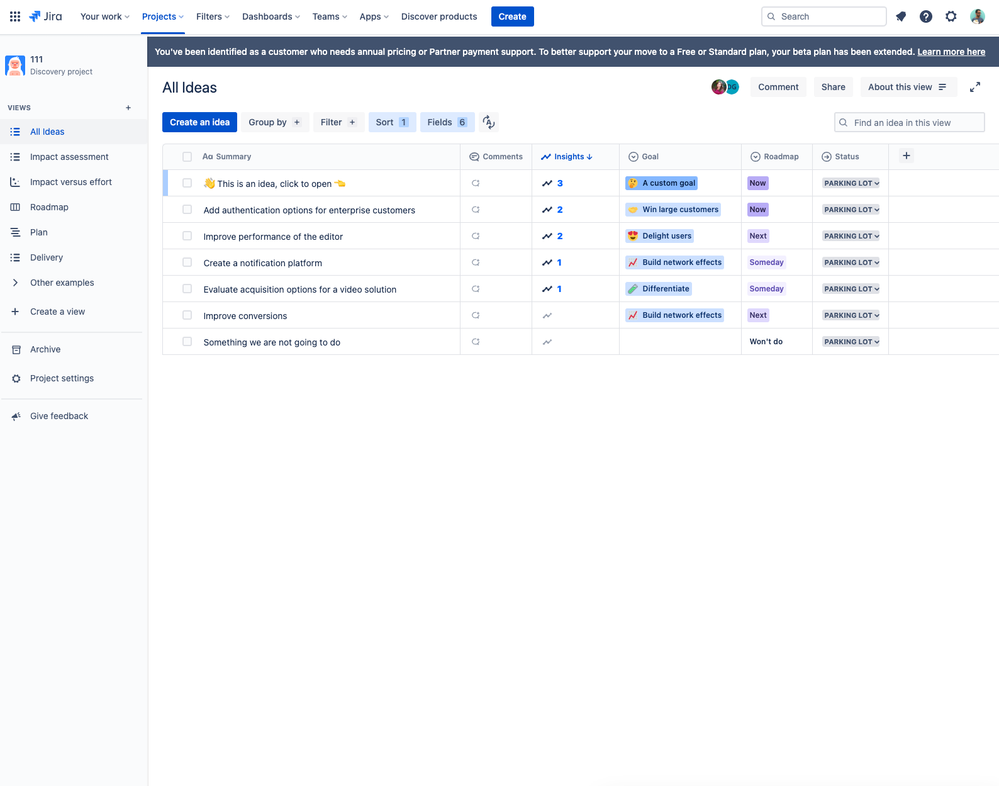Click the Jira logo
Viewport: 999px width, 786px height.
(x=45, y=17)
